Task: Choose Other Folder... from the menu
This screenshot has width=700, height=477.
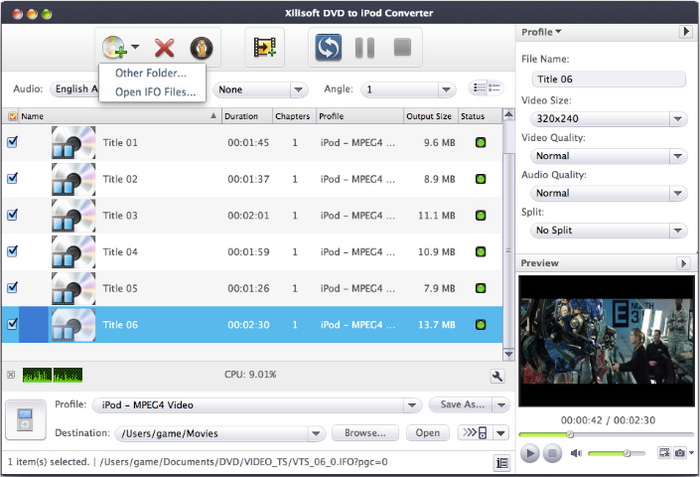Action: pyautogui.click(x=151, y=73)
